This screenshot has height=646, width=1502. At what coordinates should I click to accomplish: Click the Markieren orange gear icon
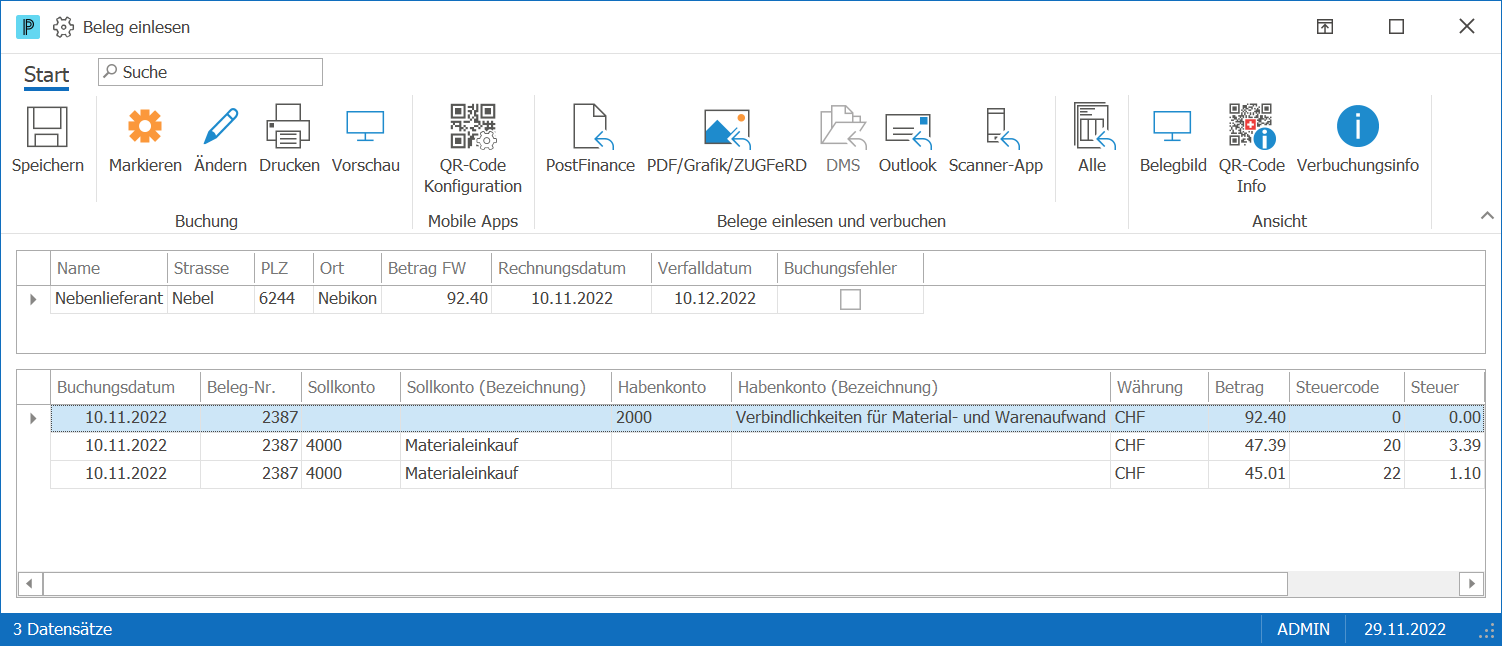coord(145,127)
